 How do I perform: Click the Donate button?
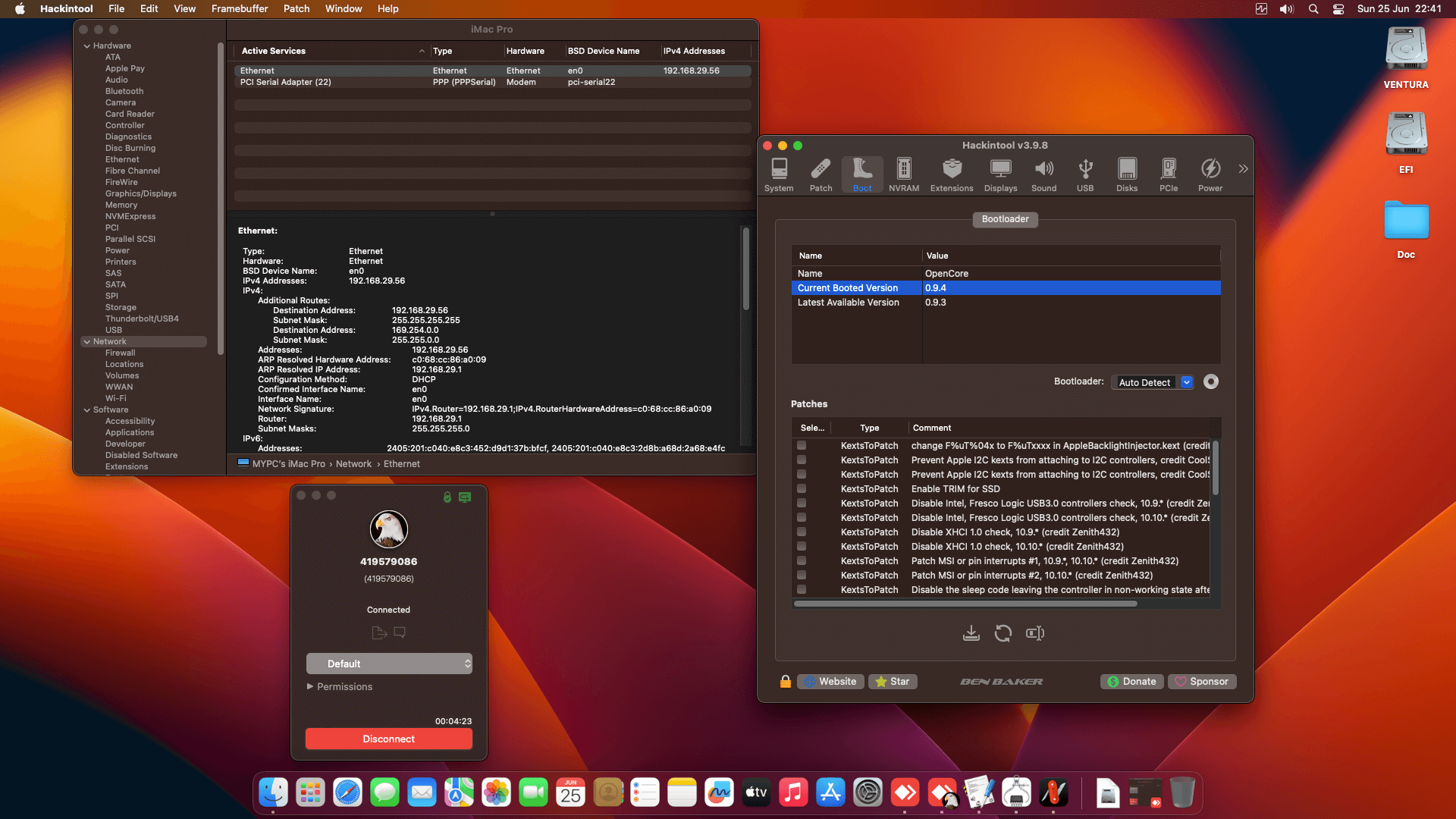(x=1132, y=682)
